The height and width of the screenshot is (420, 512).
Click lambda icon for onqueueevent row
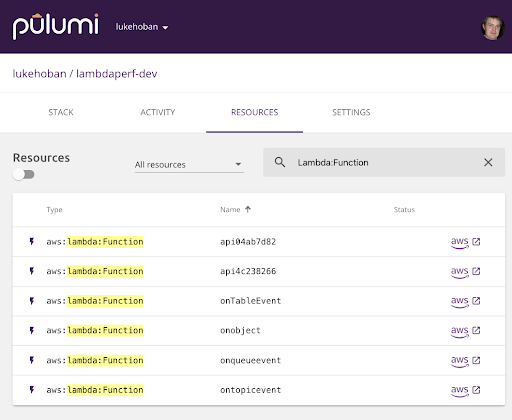point(32,360)
